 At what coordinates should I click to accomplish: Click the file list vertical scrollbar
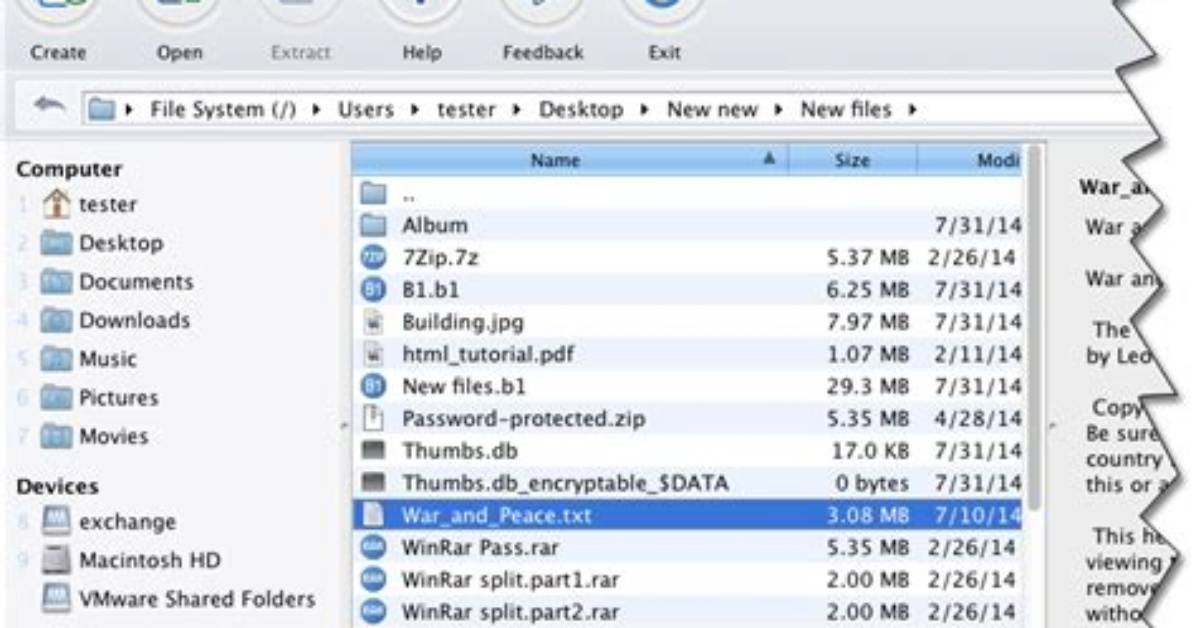1034,328
